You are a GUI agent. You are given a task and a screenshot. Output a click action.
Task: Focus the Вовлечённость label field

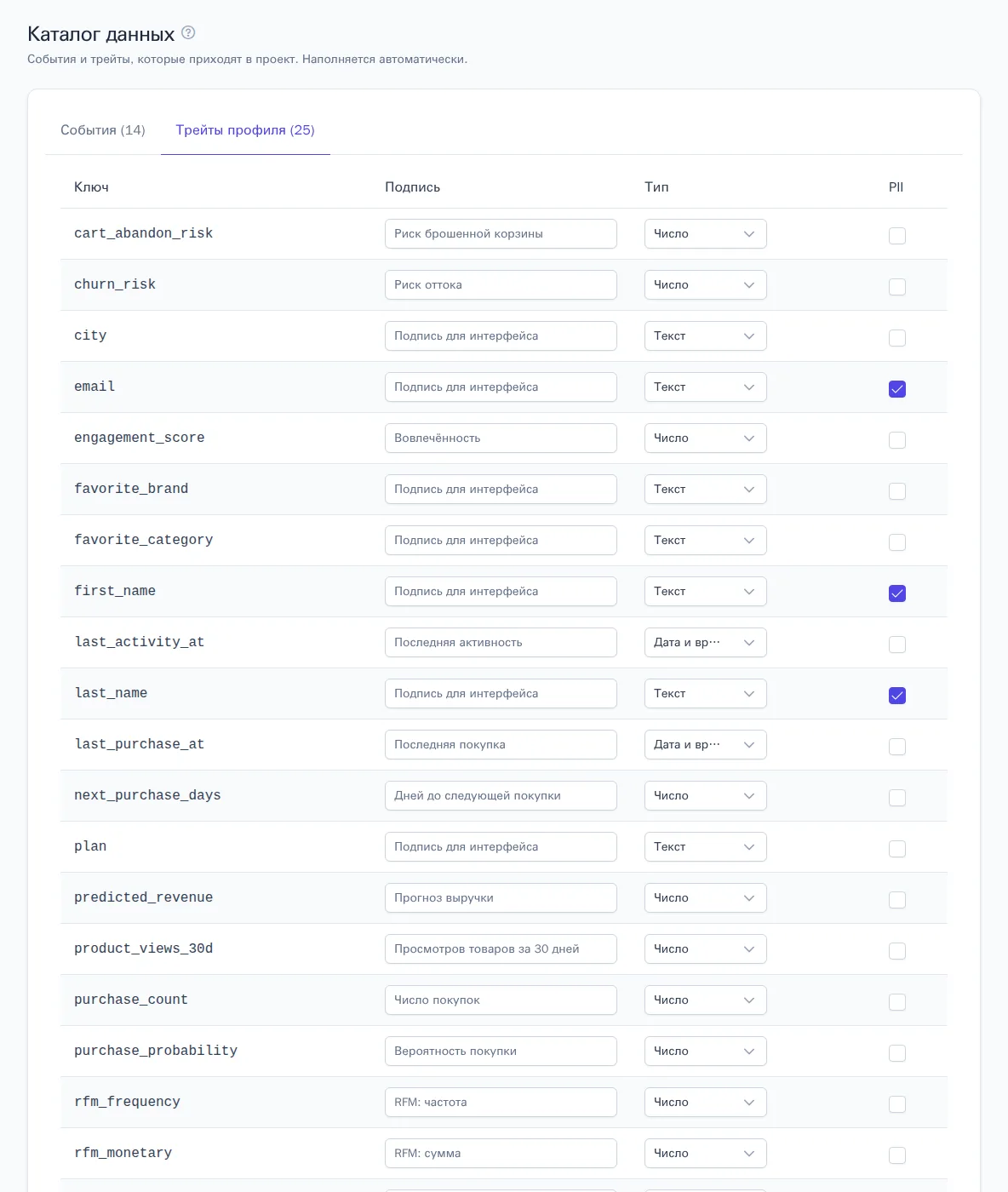click(x=501, y=438)
